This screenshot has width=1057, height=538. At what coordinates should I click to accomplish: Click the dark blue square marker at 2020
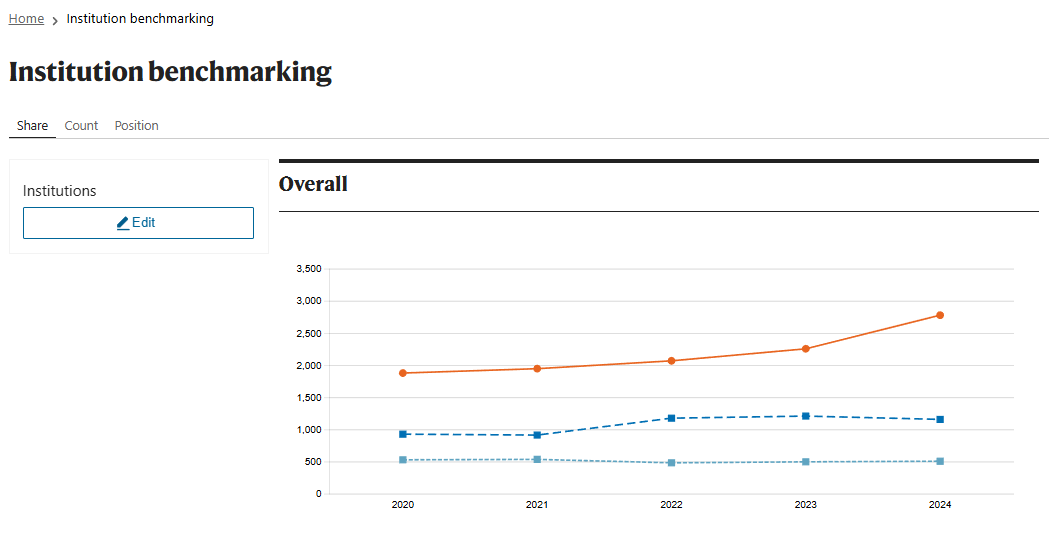click(403, 434)
